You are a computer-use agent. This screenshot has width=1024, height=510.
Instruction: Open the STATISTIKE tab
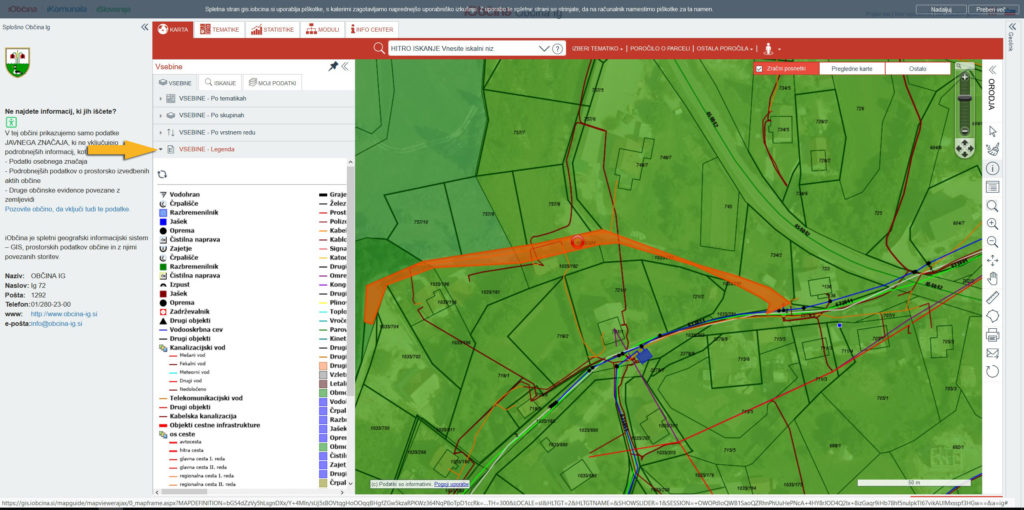[x=272, y=30]
